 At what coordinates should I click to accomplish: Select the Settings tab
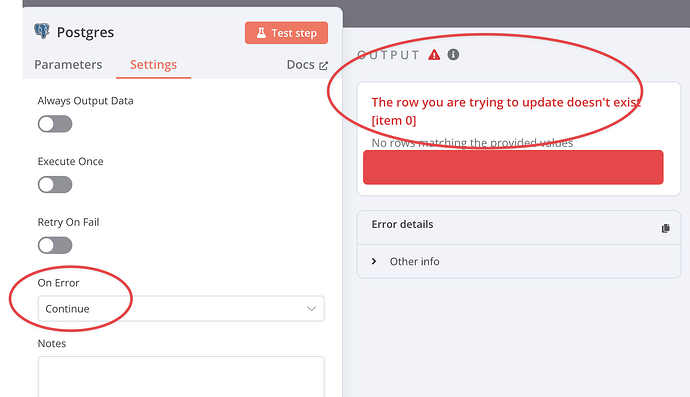pyautogui.click(x=154, y=65)
